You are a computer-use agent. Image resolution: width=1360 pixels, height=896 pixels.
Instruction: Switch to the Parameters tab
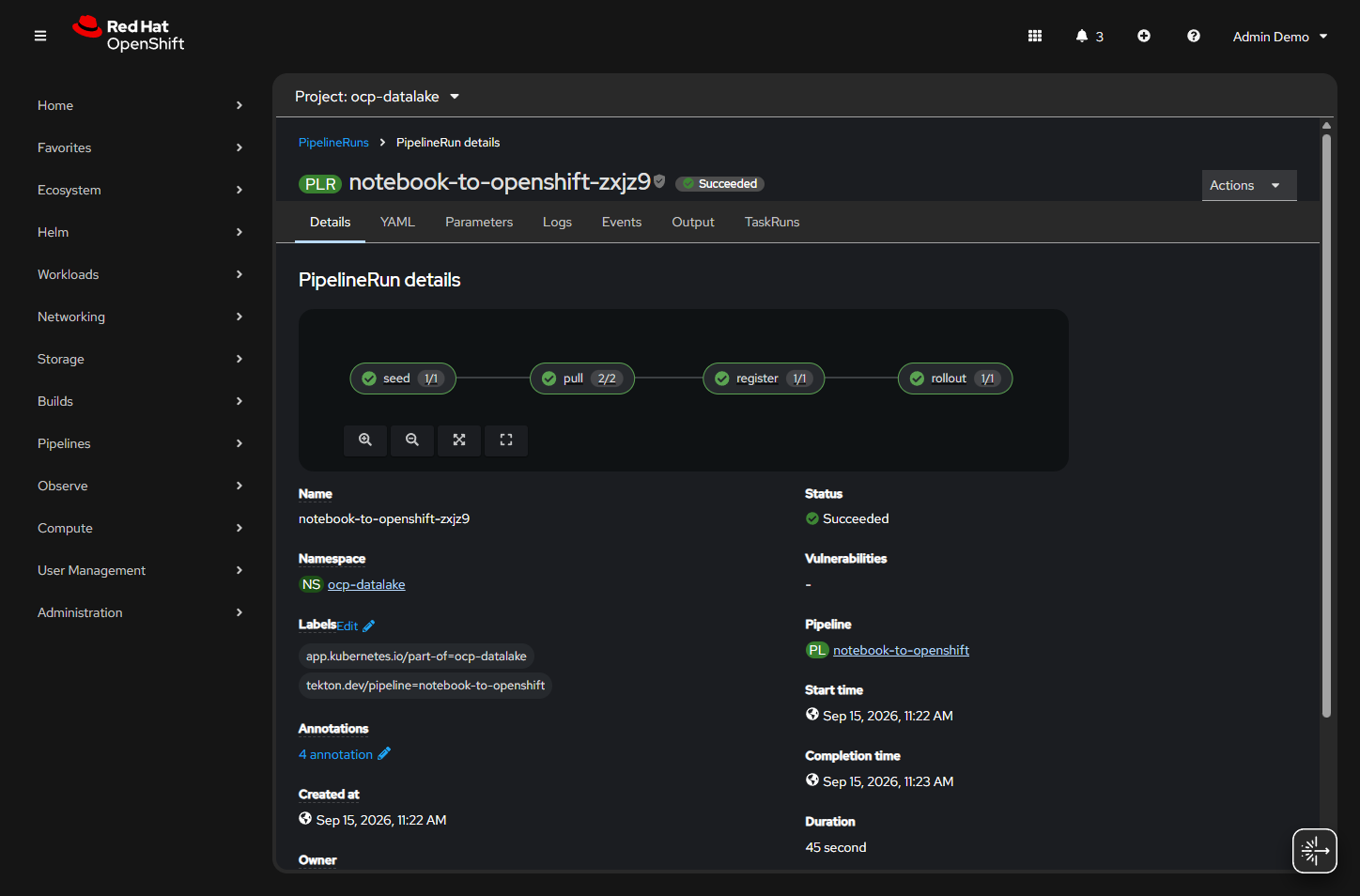(x=479, y=222)
